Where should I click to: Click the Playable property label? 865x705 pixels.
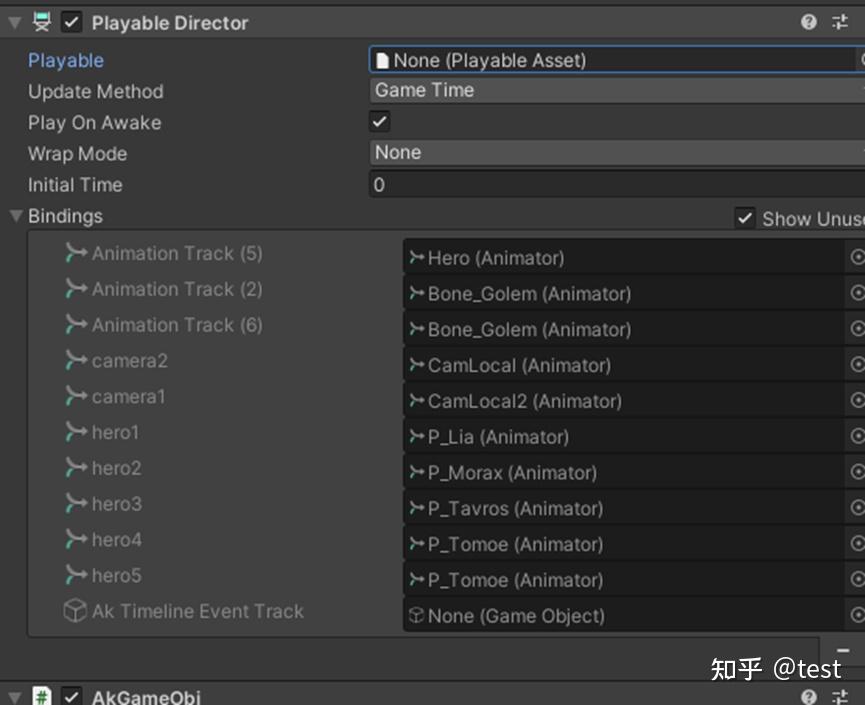65,60
